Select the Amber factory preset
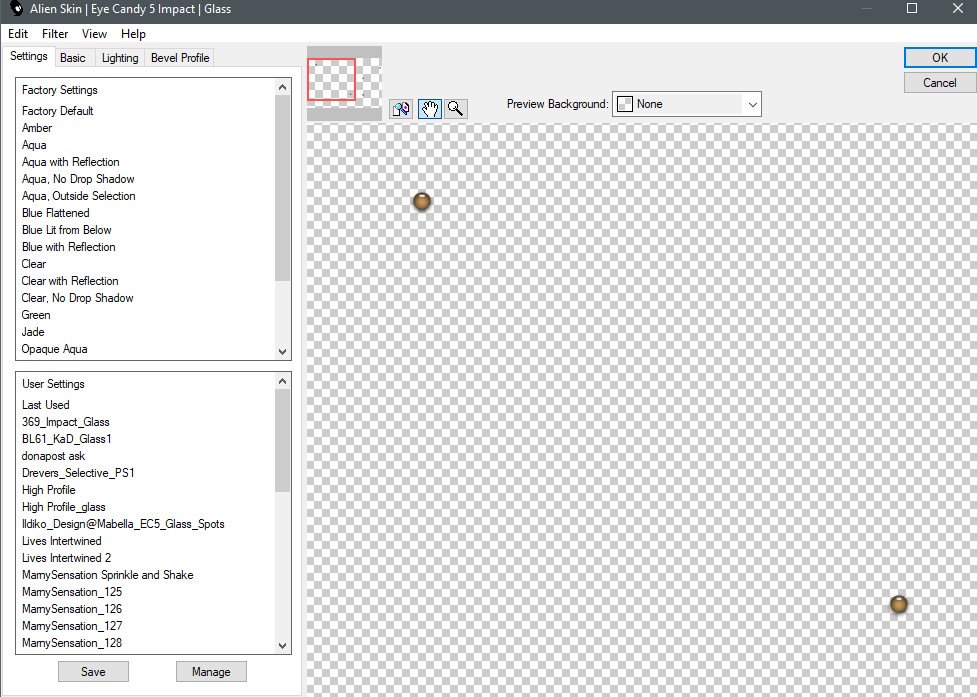This screenshot has height=697, width=977. tap(37, 128)
